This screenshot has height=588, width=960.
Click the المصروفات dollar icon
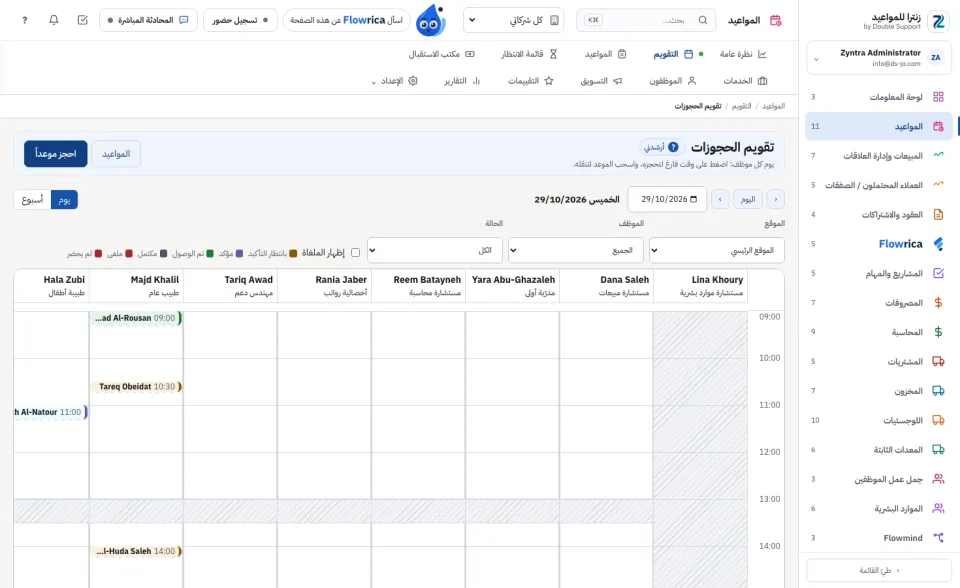[938, 303]
